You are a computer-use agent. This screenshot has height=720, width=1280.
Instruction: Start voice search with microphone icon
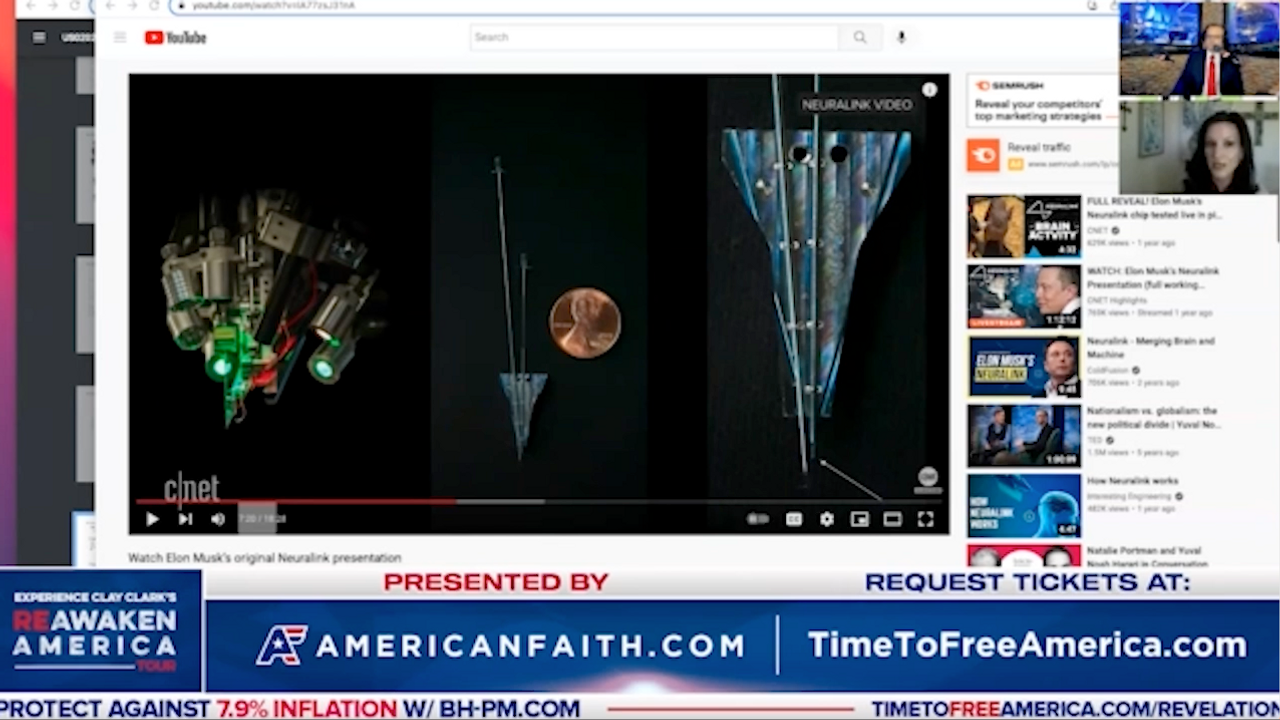coord(901,37)
